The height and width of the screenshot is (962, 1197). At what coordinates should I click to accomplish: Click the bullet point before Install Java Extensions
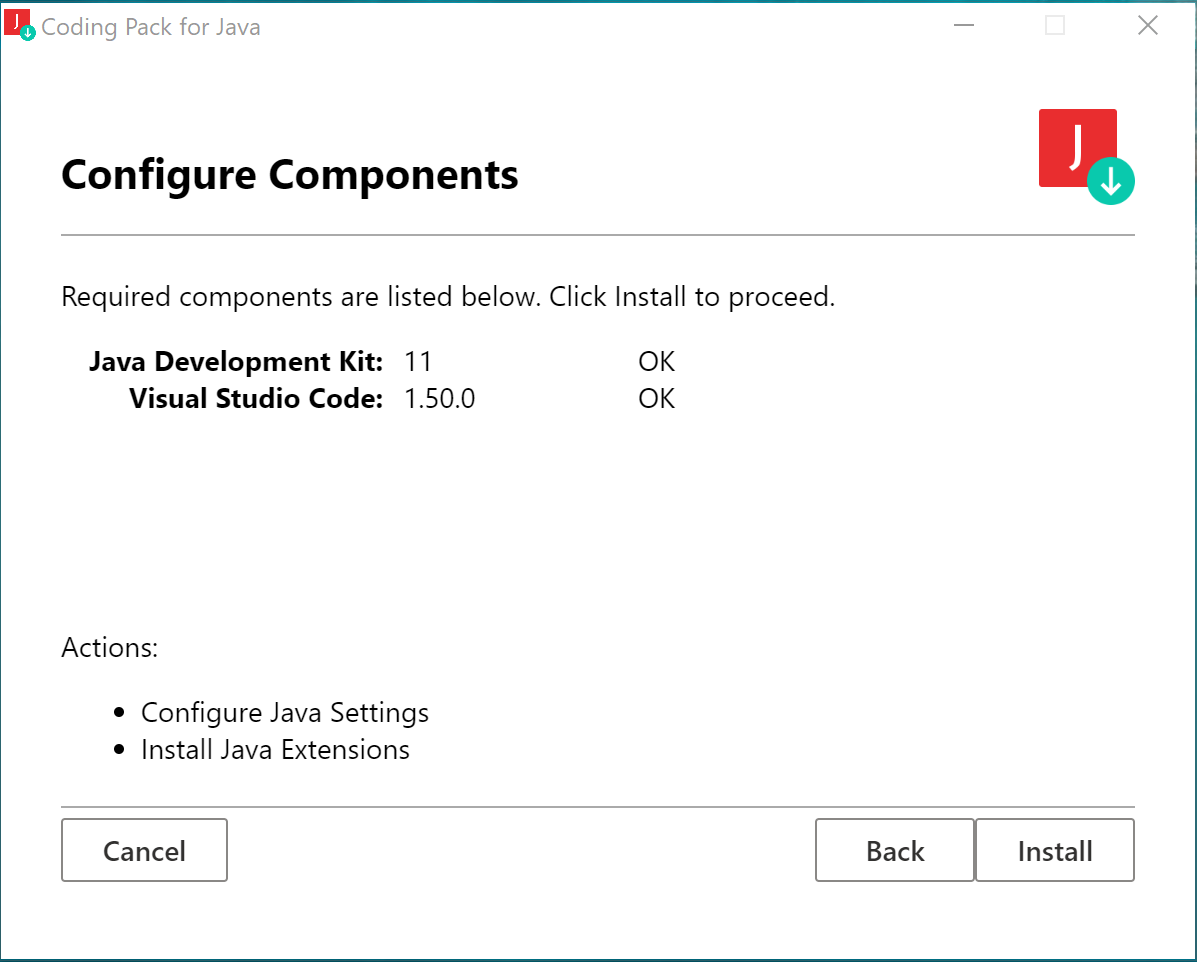point(119,749)
